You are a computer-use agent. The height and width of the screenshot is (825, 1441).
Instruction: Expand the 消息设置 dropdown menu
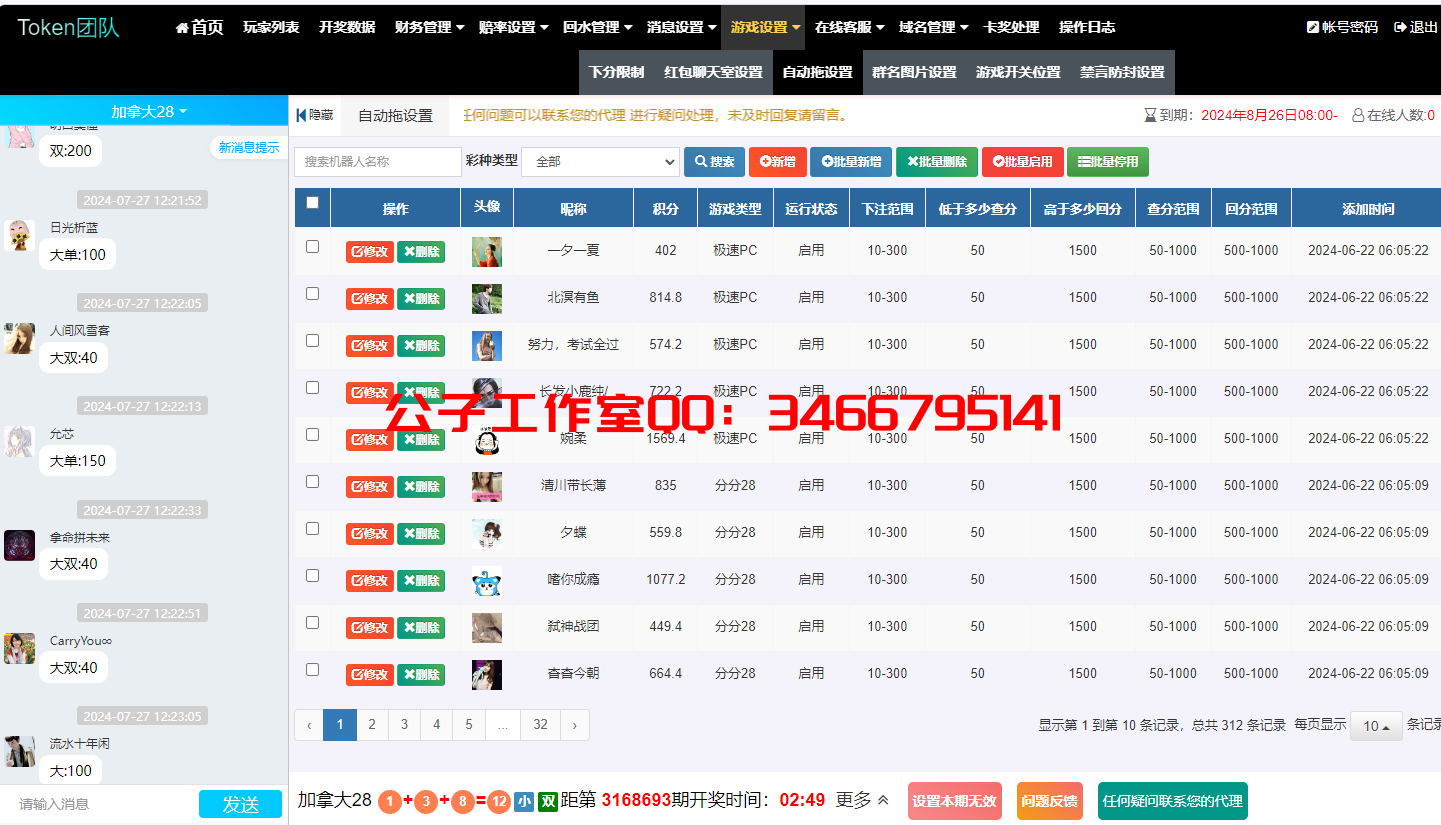tap(681, 27)
